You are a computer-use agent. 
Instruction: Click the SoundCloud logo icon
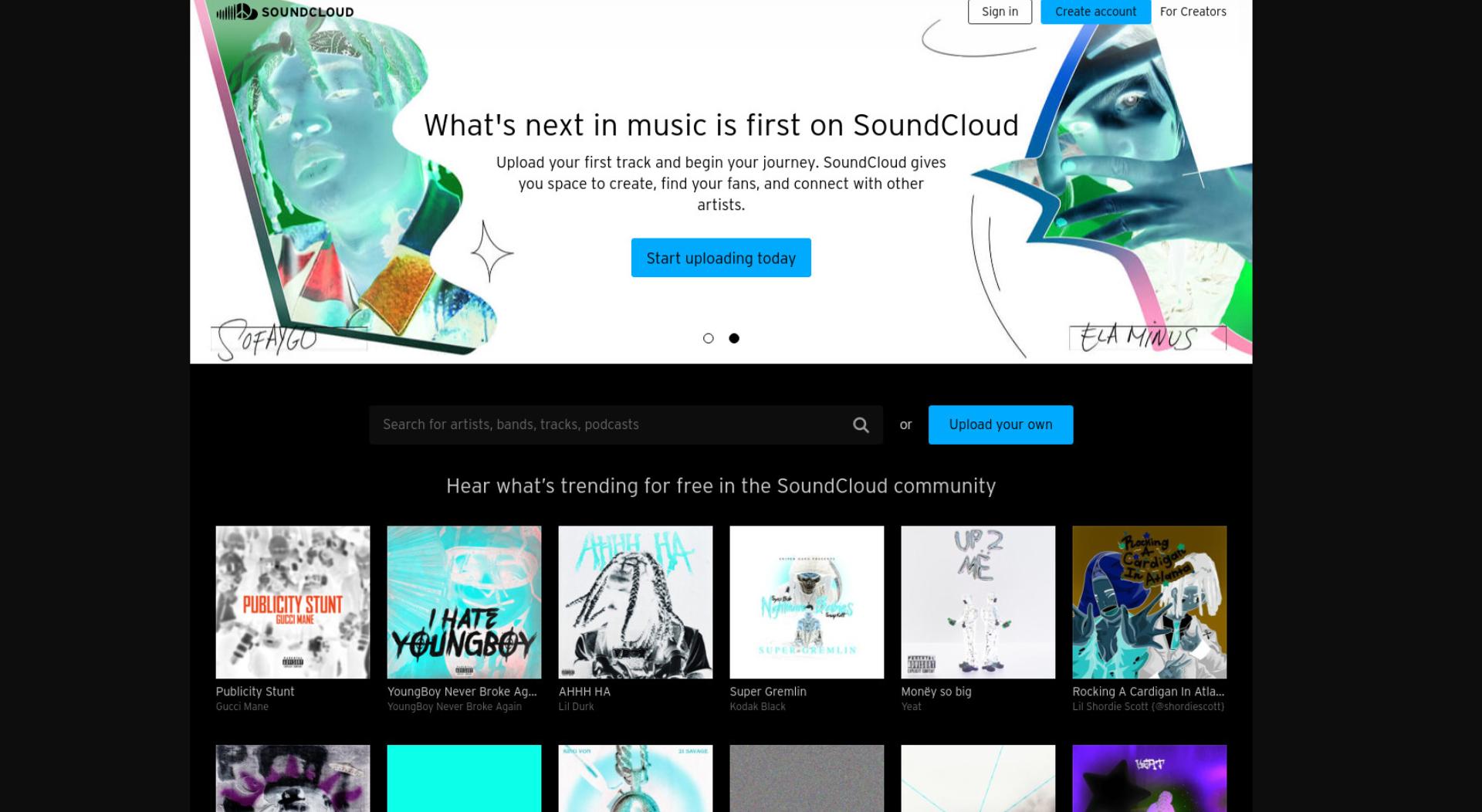click(x=237, y=12)
